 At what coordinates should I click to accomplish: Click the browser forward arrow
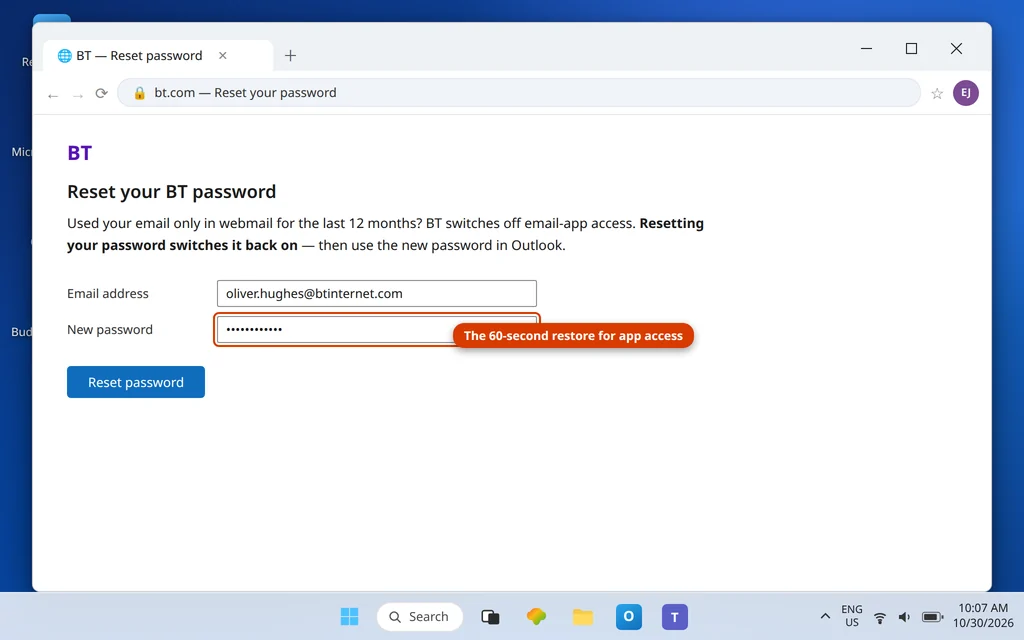[x=78, y=94]
